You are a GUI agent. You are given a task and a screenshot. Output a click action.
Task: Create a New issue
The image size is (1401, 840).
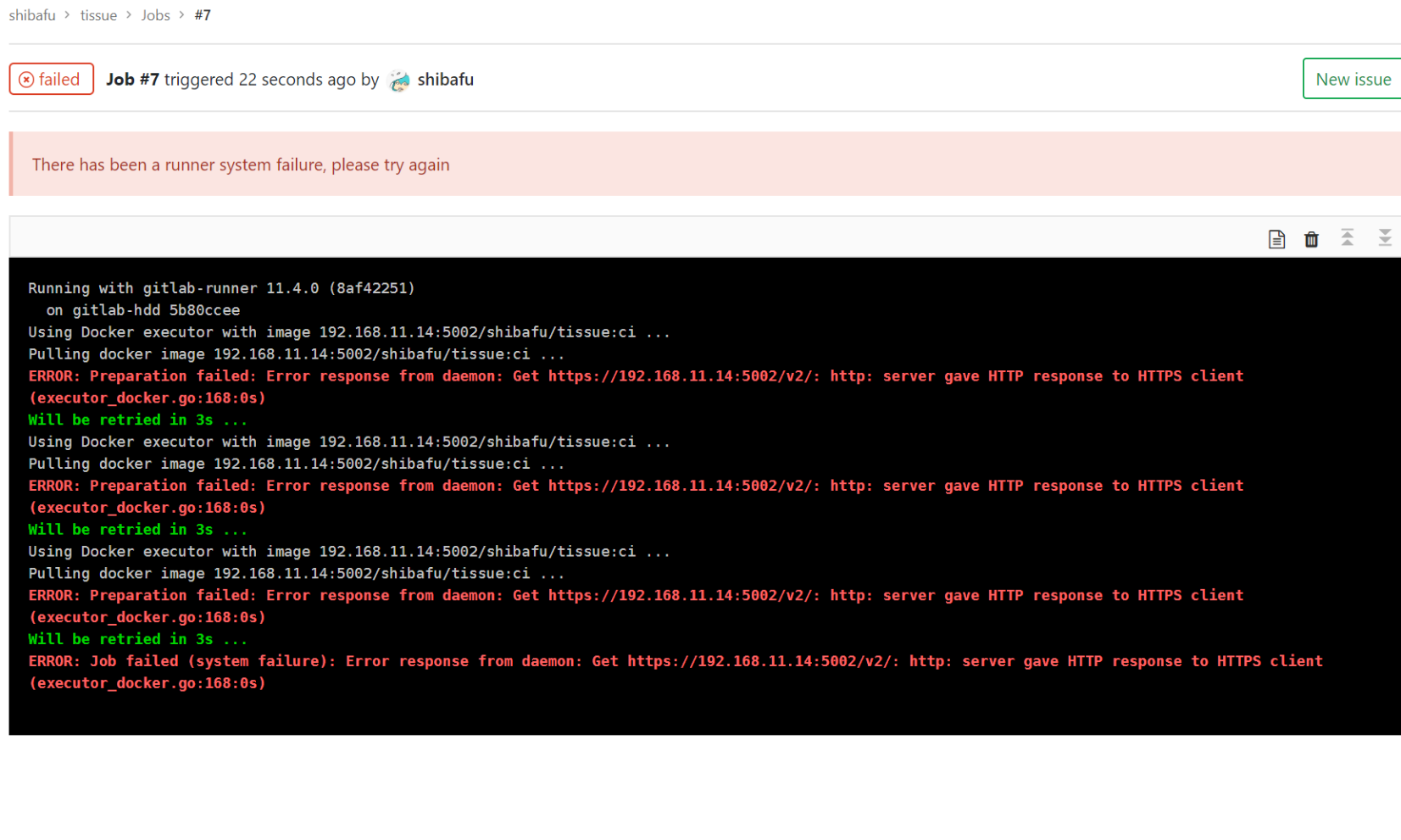tap(1352, 79)
